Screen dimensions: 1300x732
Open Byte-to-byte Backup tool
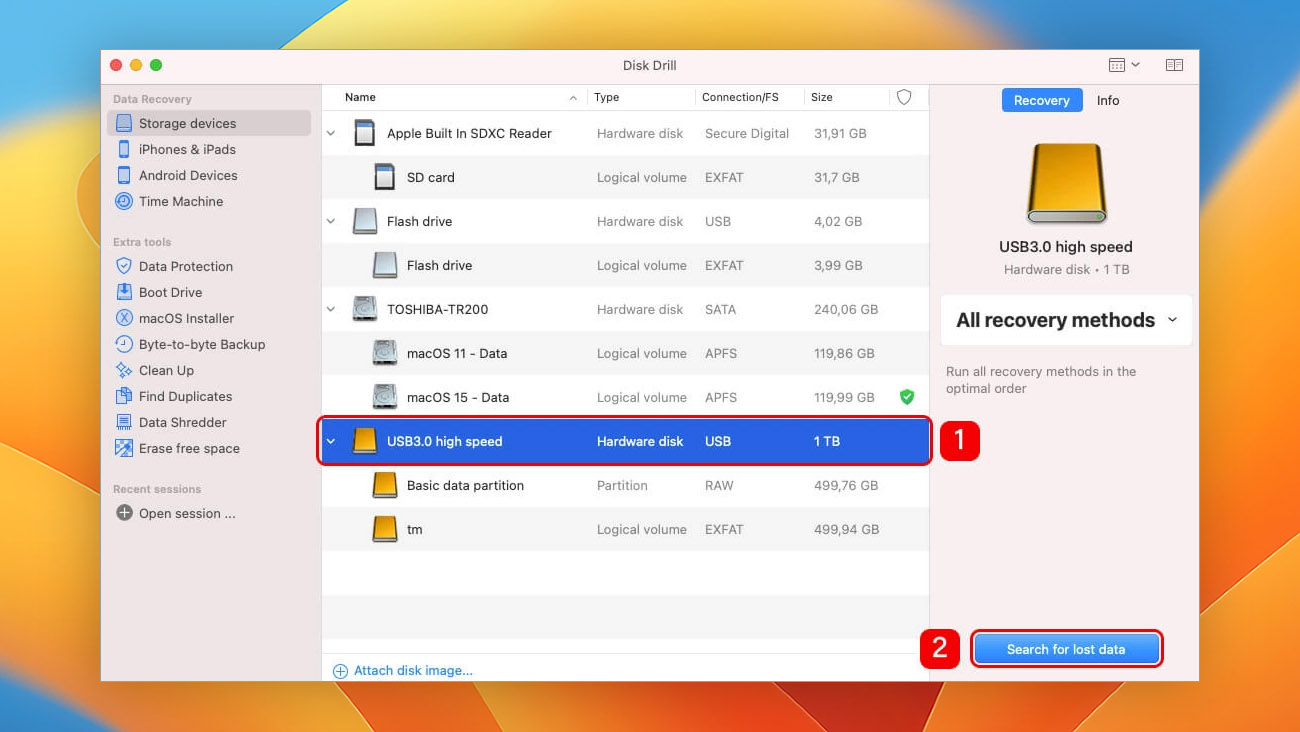click(x=202, y=344)
